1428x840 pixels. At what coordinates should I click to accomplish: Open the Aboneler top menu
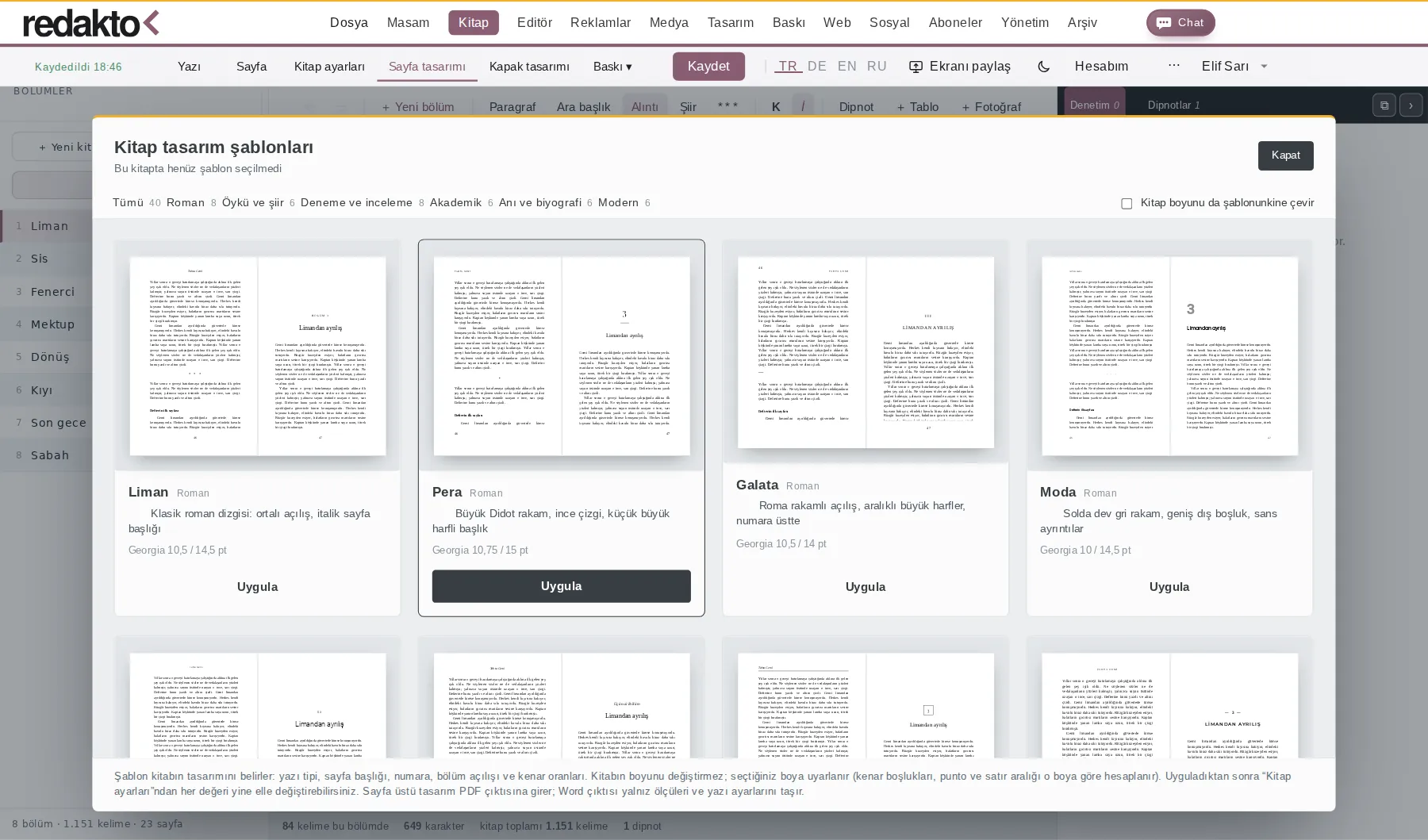[955, 23]
